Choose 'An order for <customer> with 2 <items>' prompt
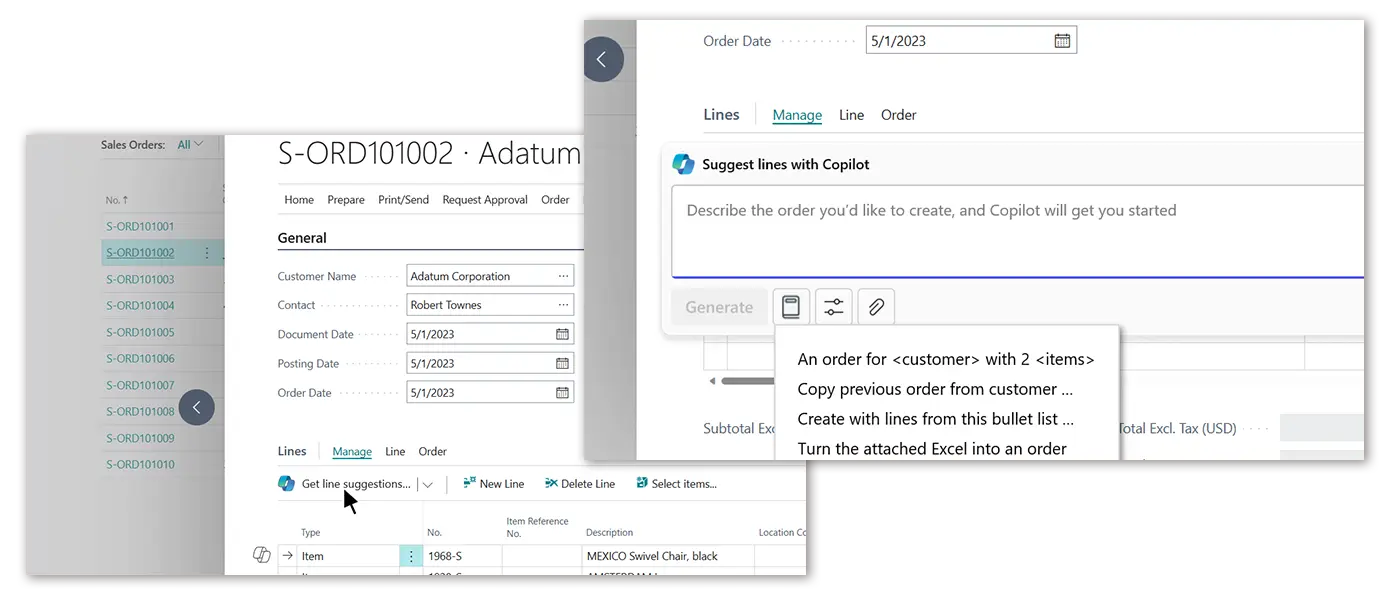Image resolution: width=1390 pixels, height=603 pixels. (x=946, y=359)
